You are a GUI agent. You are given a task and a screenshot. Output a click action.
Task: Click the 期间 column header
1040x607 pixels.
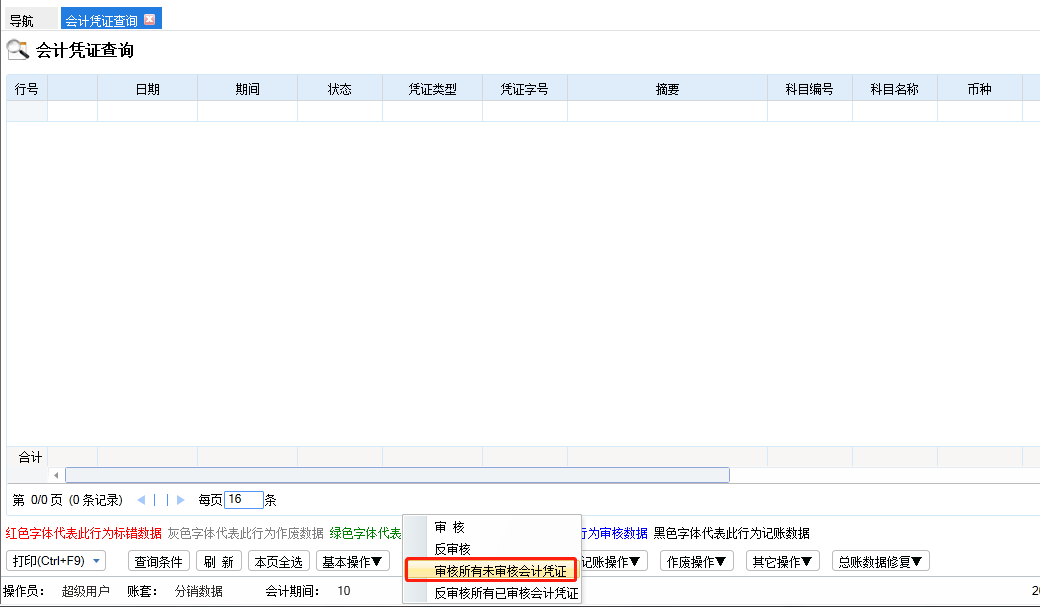click(x=247, y=89)
